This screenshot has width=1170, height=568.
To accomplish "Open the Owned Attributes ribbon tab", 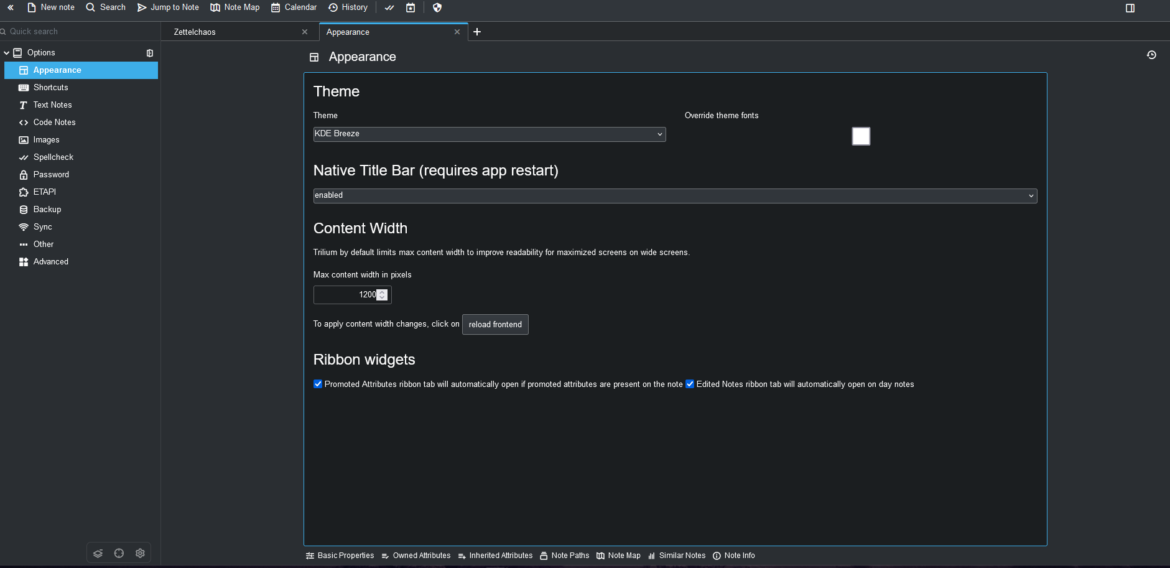I will click(x=416, y=556).
